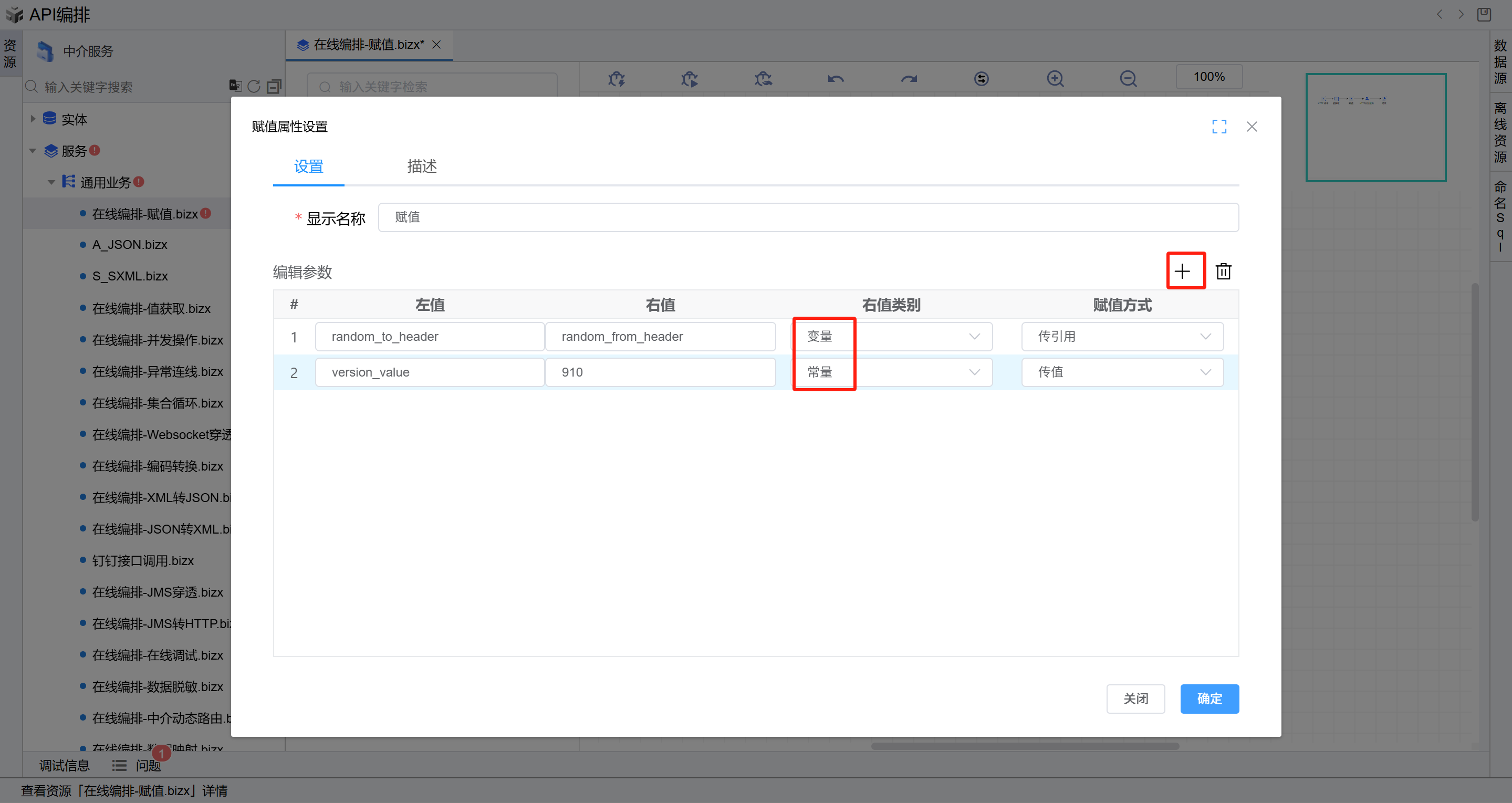The height and width of the screenshot is (803, 1512).
Task: Click the refresh icon in resource panel
Action: point(254,86)
